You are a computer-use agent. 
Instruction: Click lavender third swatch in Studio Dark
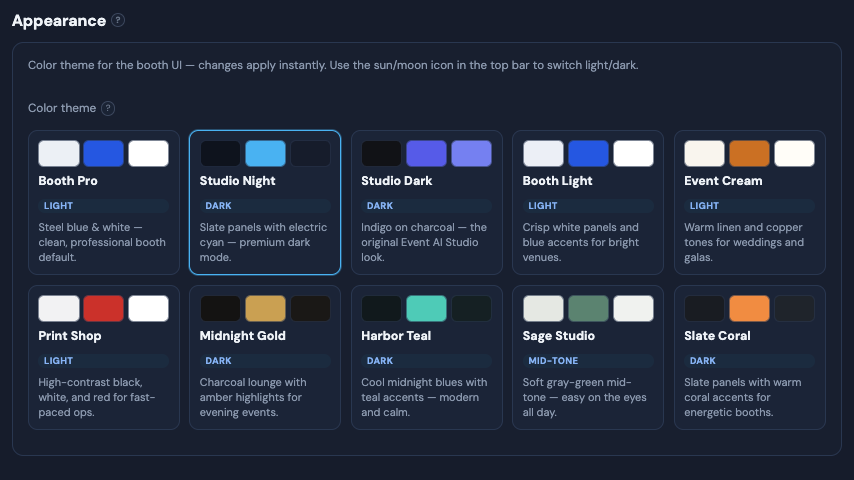472,153
